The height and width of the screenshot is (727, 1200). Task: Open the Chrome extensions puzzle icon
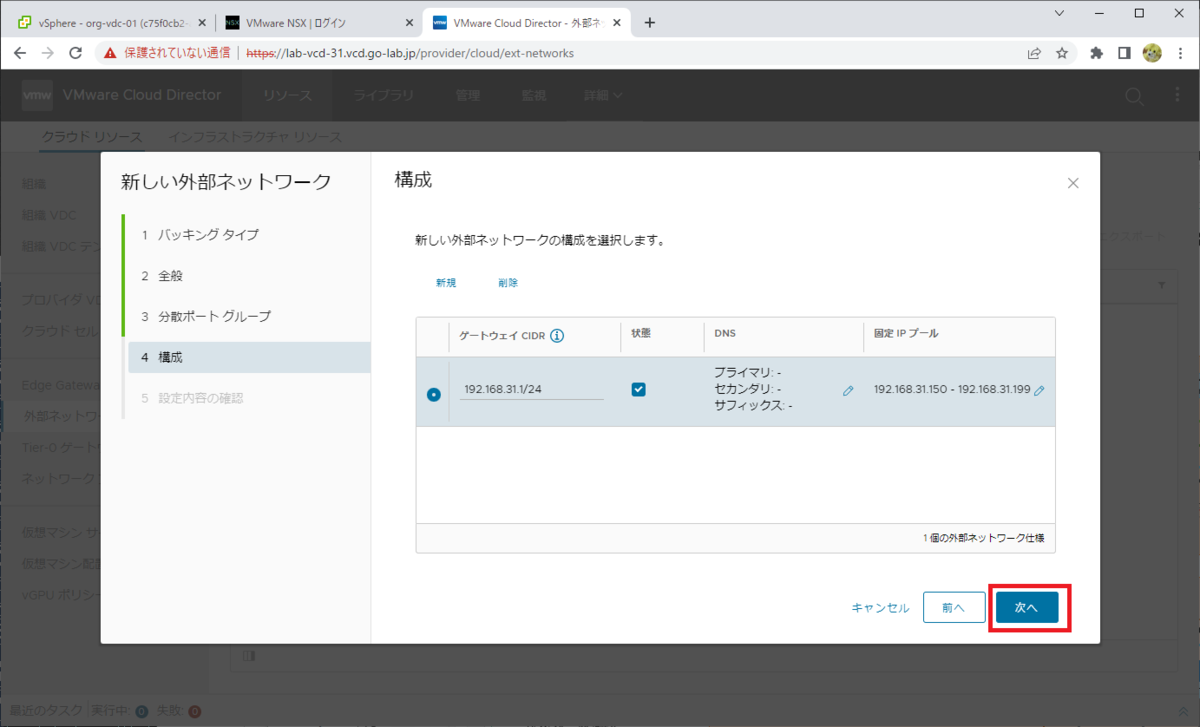[1096, 53]
